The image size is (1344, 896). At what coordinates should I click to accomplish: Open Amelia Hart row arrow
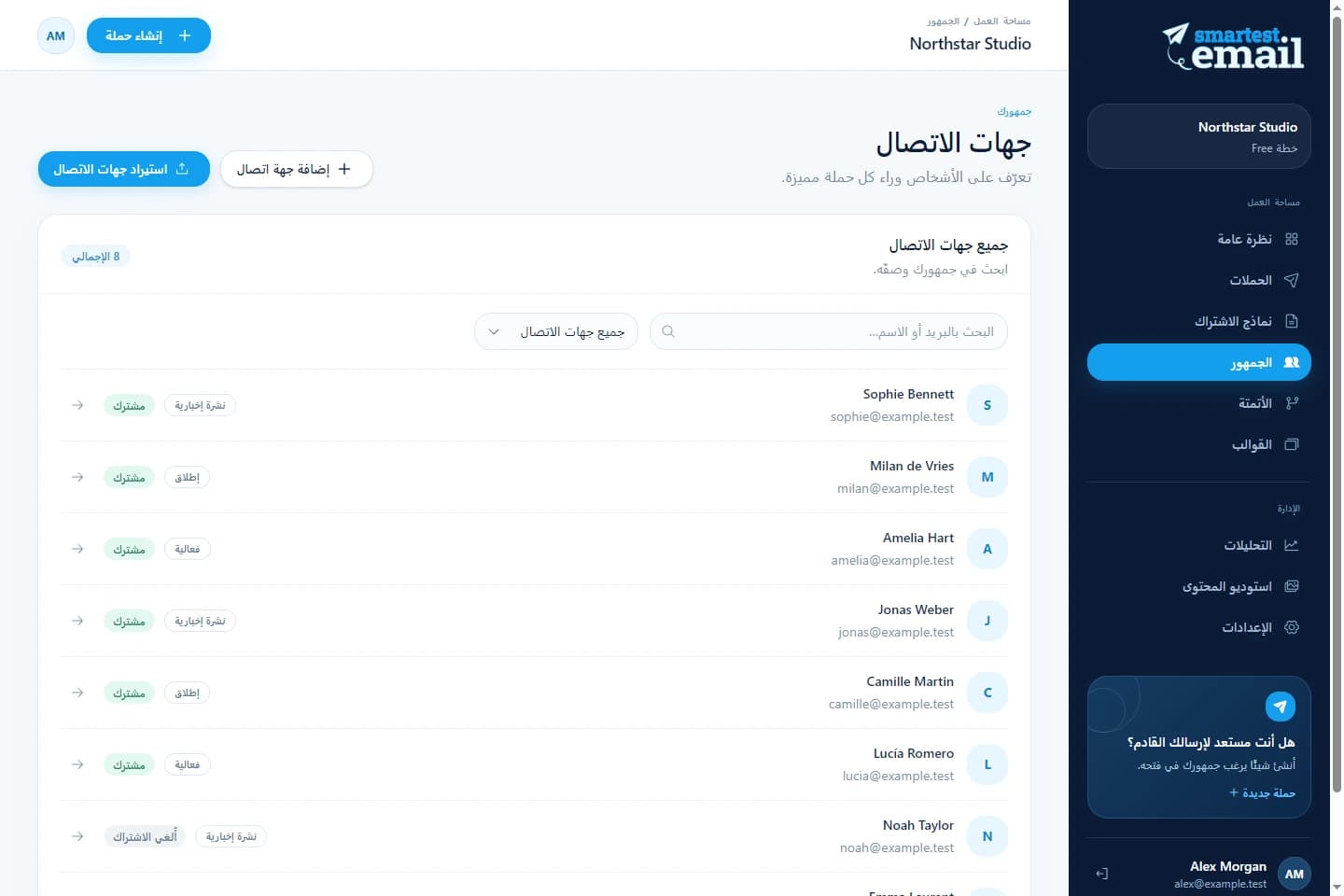click(77, 549)
